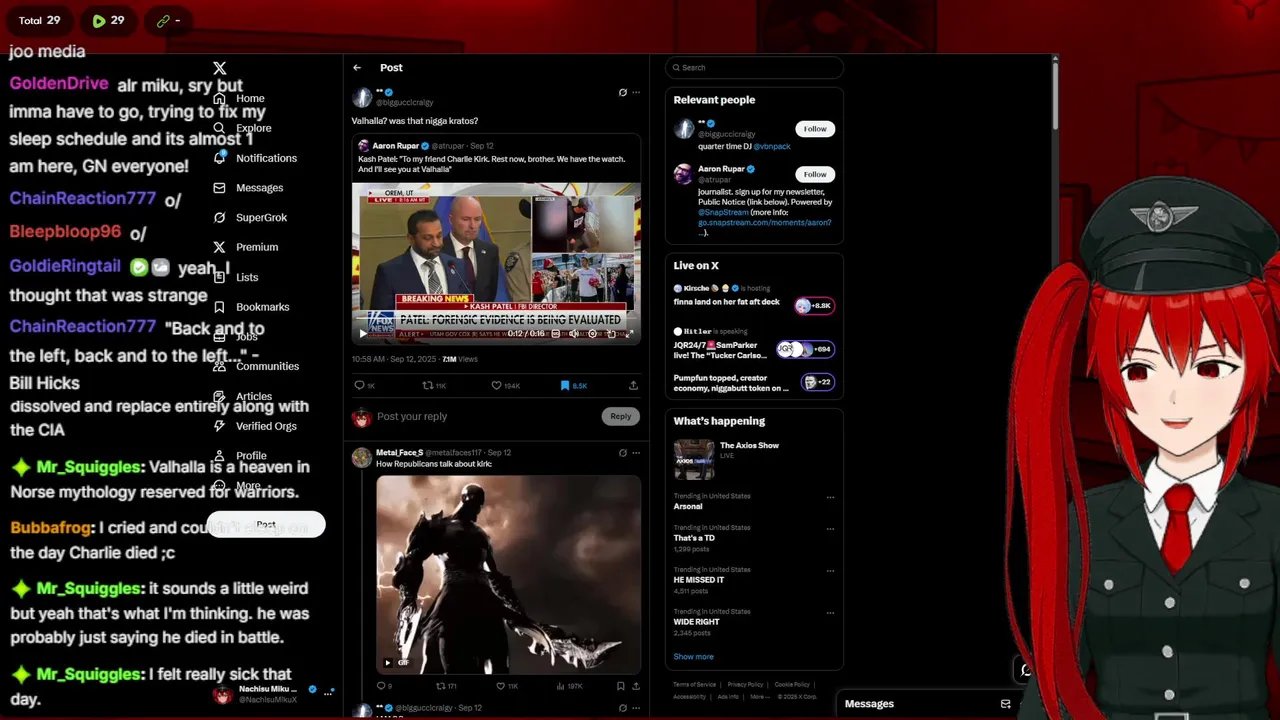Expand the video to fullscreen
This screenshot has height=720, width=1280.
629,334
